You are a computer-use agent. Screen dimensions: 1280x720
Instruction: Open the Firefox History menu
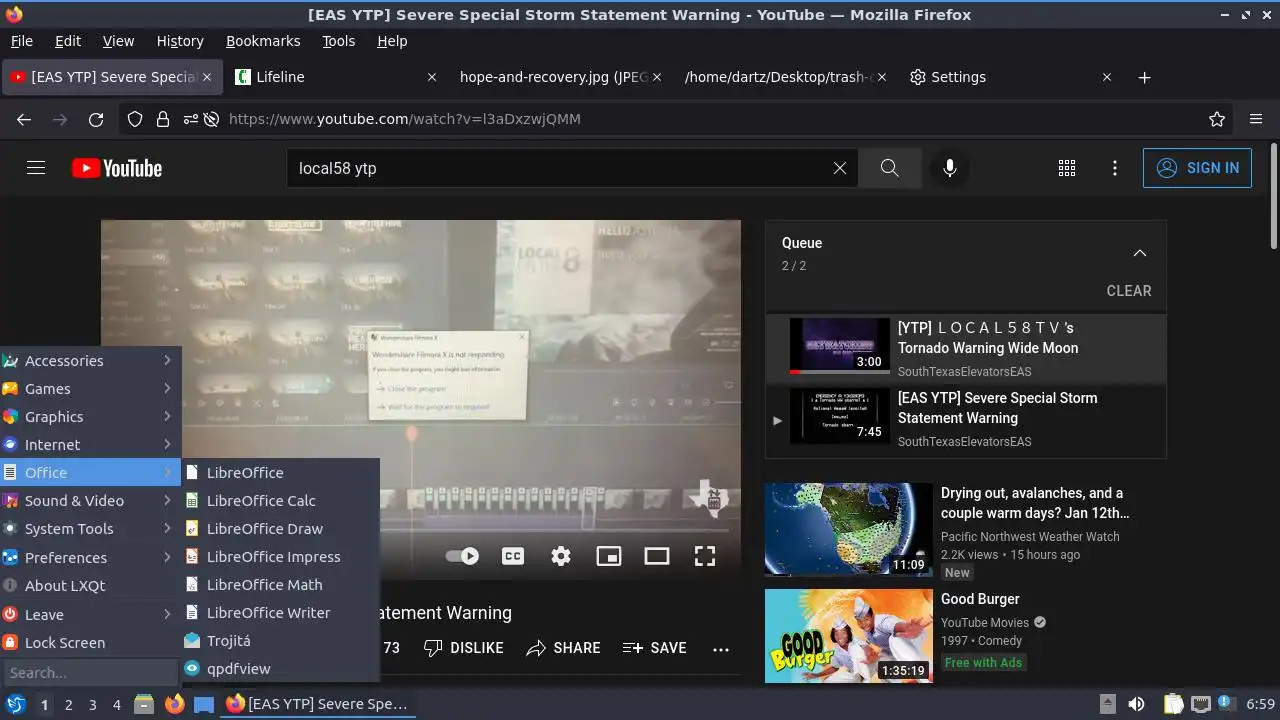click(180, 41)
